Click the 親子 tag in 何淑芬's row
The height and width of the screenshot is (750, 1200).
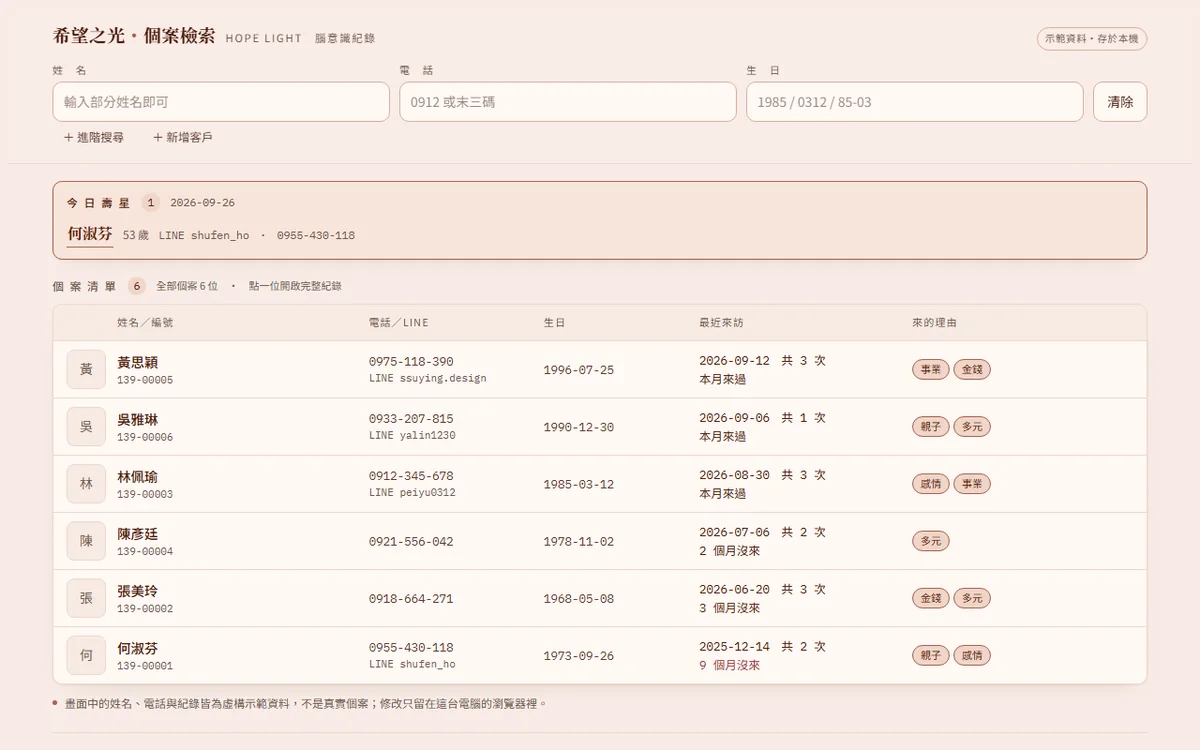click(x=931, y=655)
